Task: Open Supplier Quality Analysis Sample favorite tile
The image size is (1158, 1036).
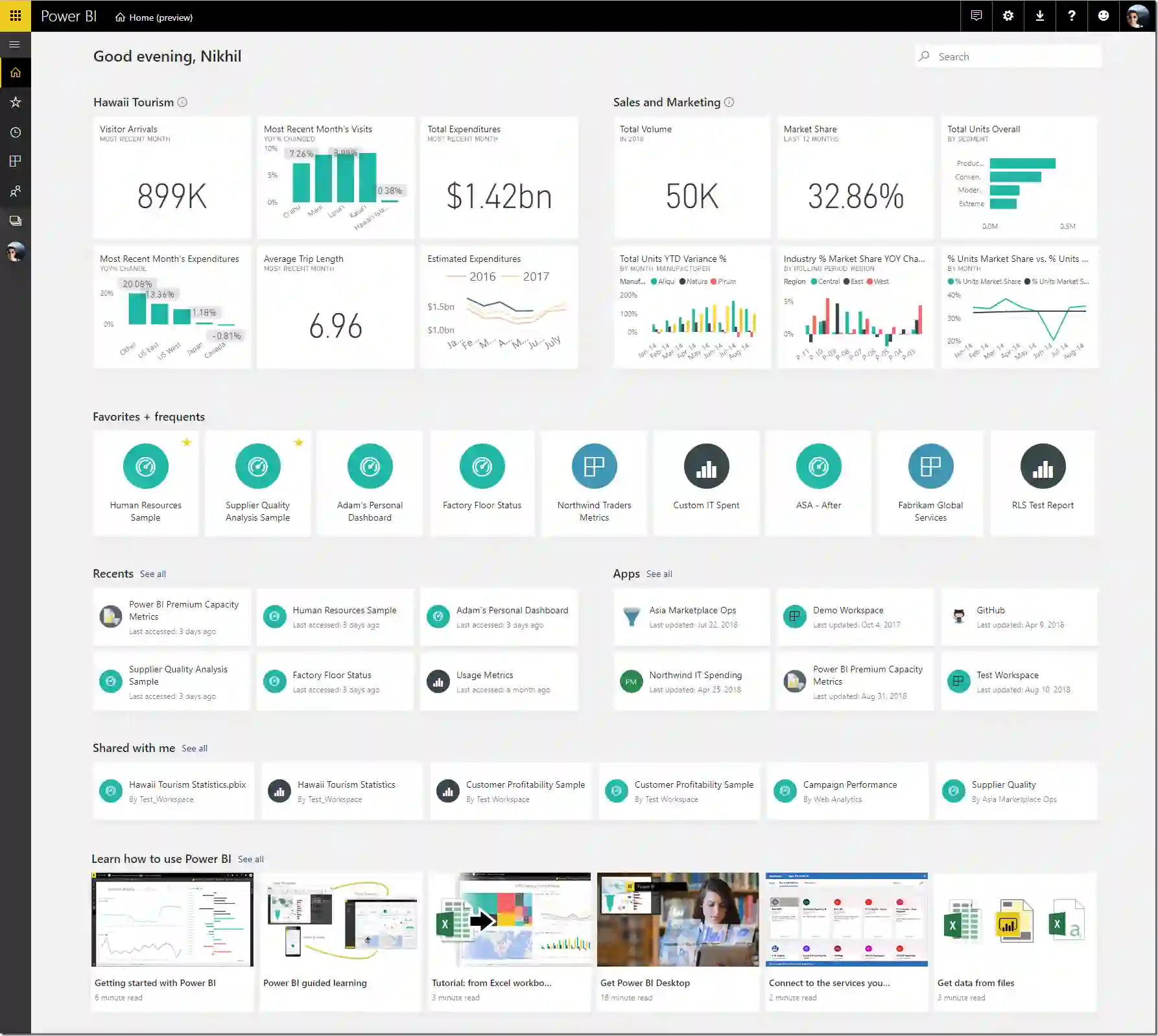Action: pos(258,483)
